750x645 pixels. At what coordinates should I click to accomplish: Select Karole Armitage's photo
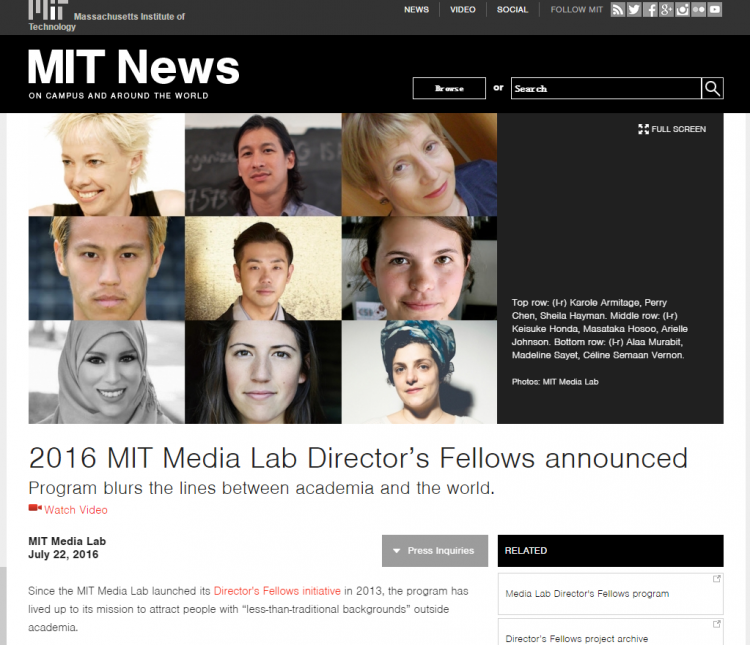106,165
